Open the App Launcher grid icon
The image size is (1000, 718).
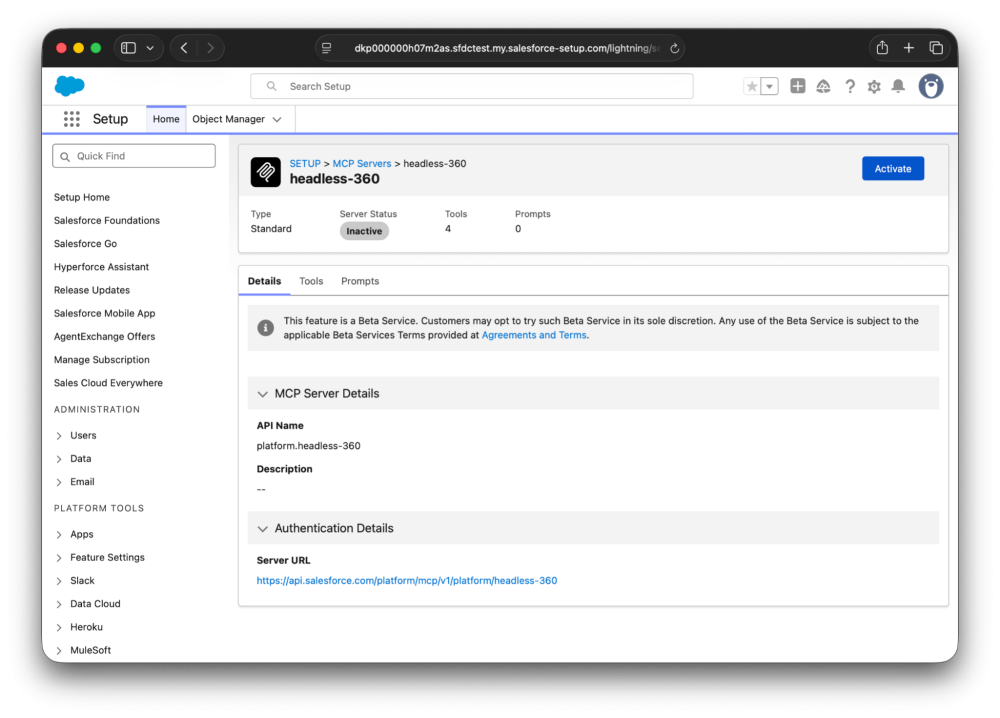tap(71, 119)
